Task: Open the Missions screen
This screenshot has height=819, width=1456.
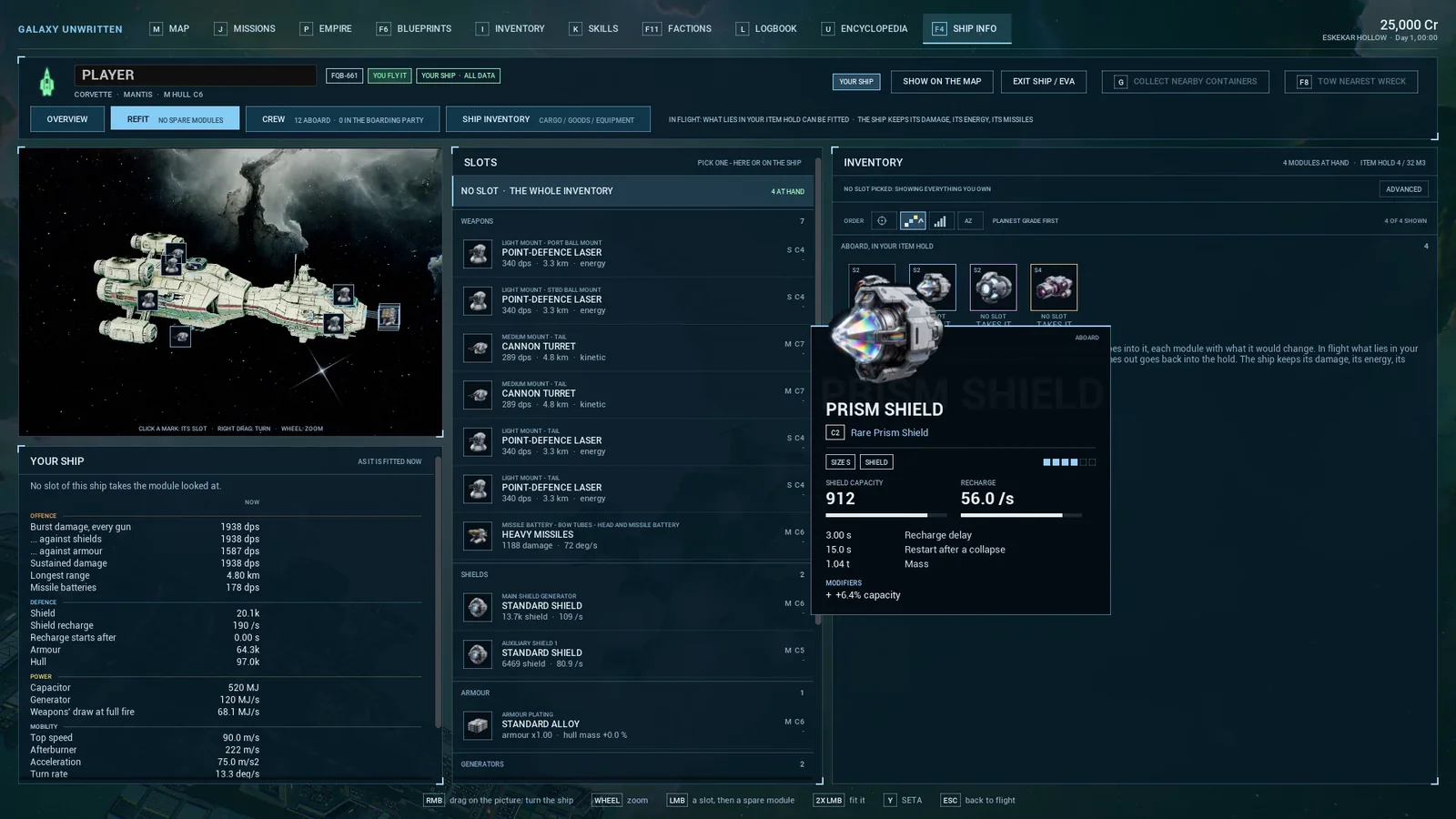Action: pos(245,29)
